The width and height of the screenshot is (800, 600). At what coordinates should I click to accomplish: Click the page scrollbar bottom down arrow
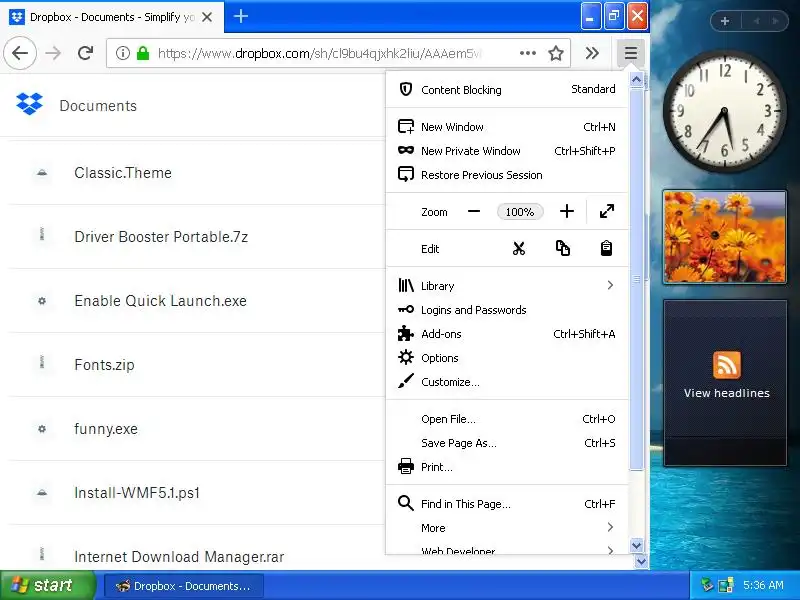click(642, 562)
